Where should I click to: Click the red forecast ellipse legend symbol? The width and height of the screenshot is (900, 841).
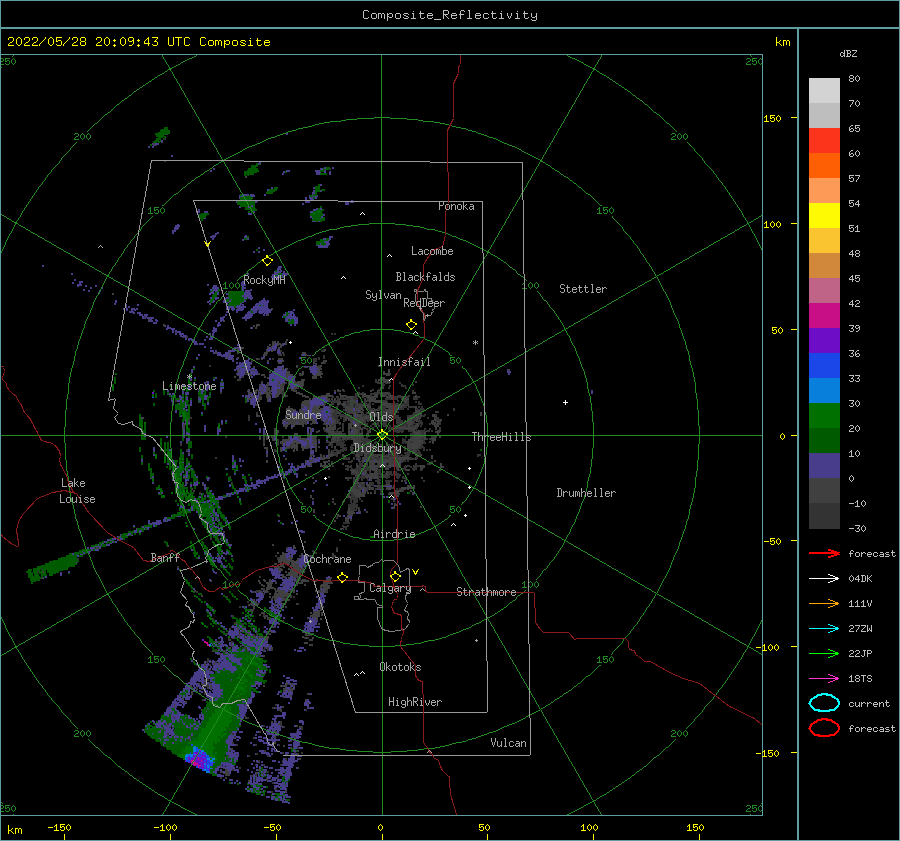point(824,727)
